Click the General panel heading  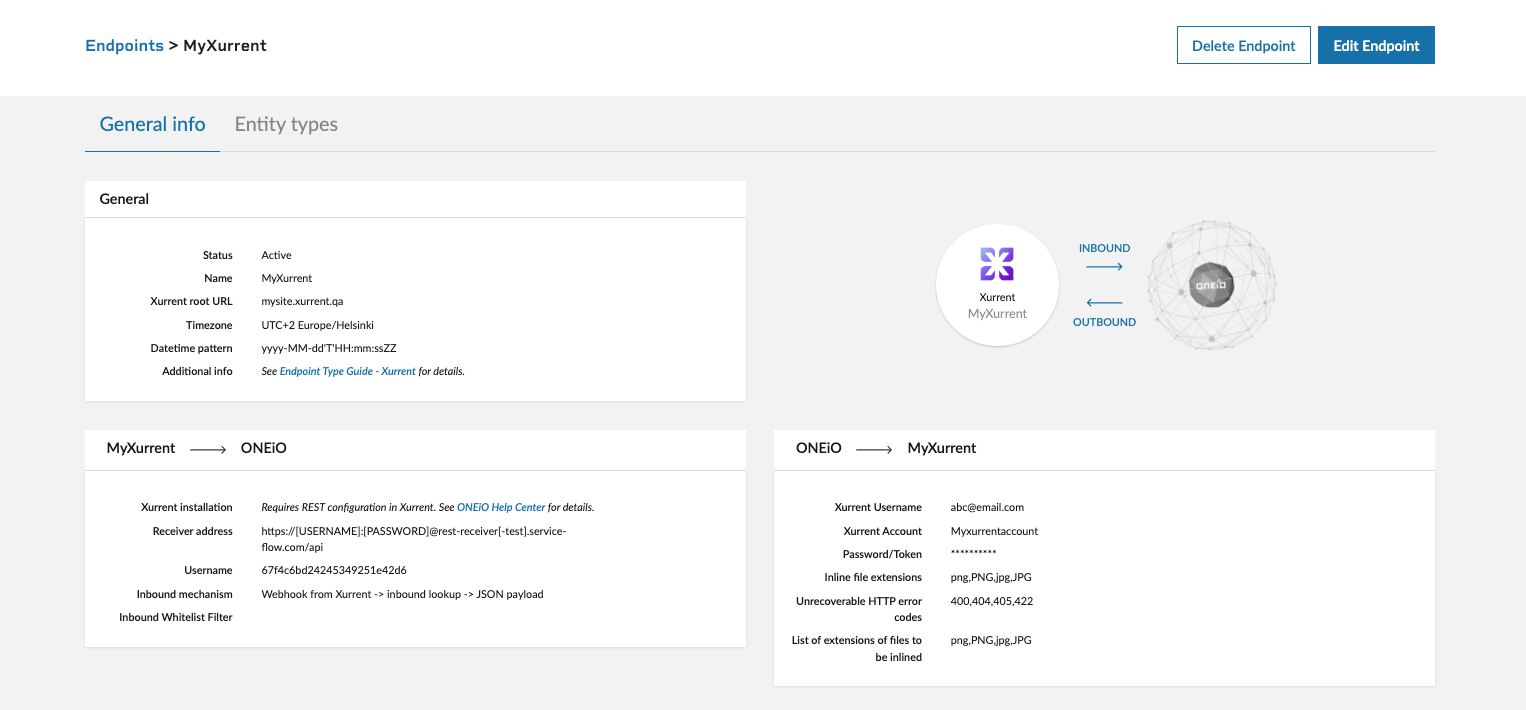point(124,199)
